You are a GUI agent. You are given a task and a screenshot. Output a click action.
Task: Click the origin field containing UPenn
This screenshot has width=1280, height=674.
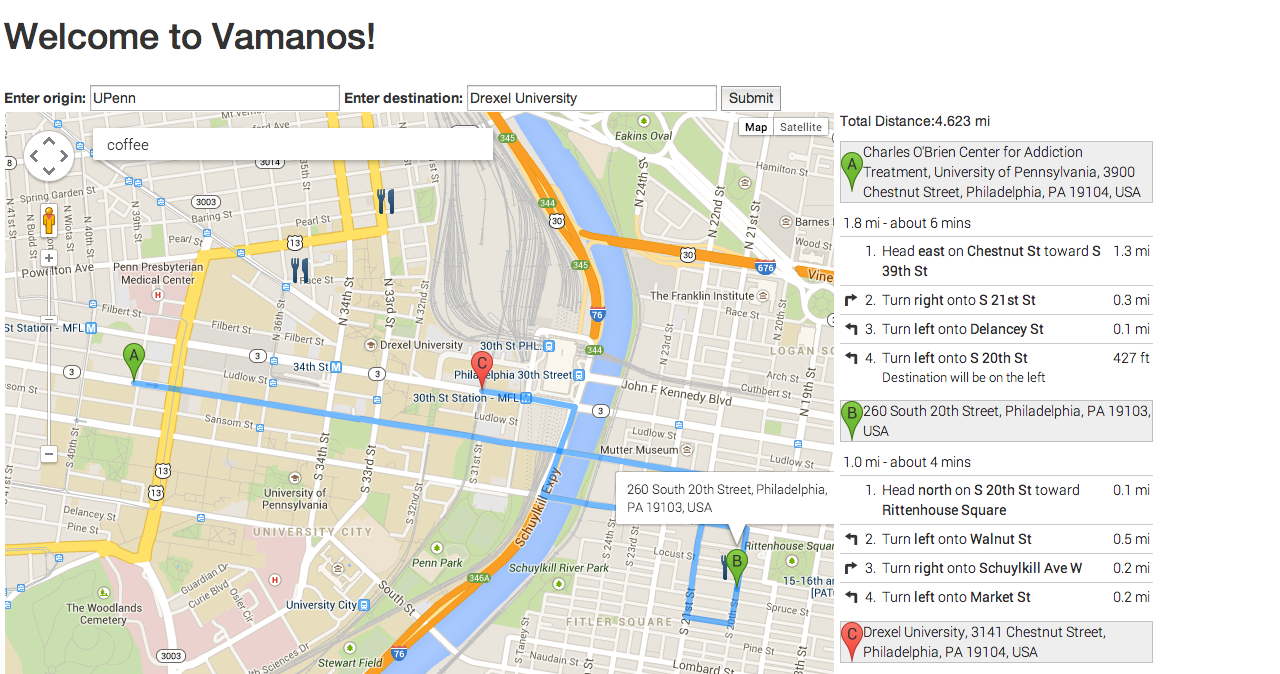coord(215,98)
